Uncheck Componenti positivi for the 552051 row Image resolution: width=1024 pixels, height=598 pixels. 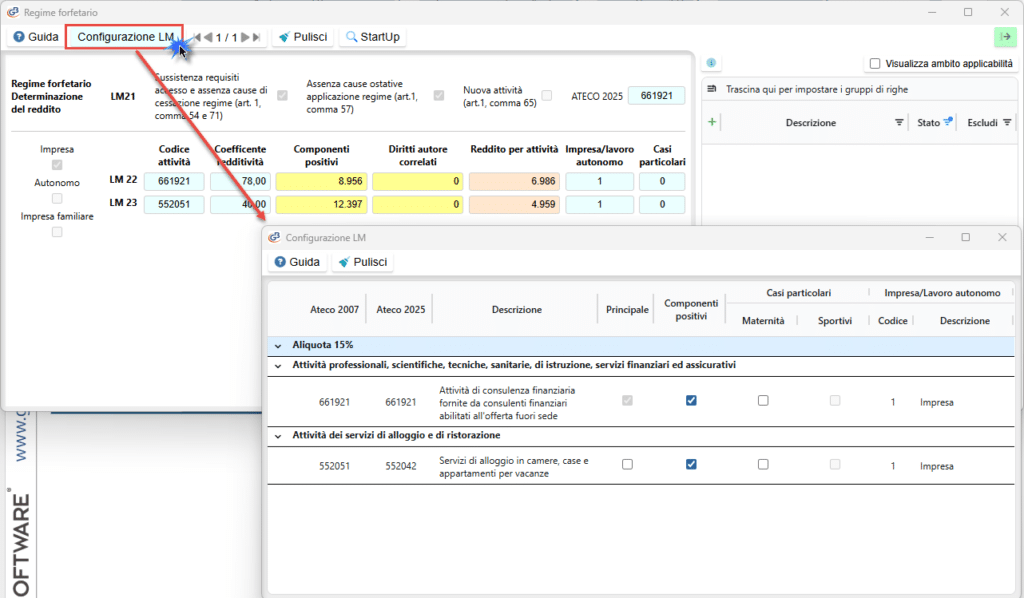691,465
